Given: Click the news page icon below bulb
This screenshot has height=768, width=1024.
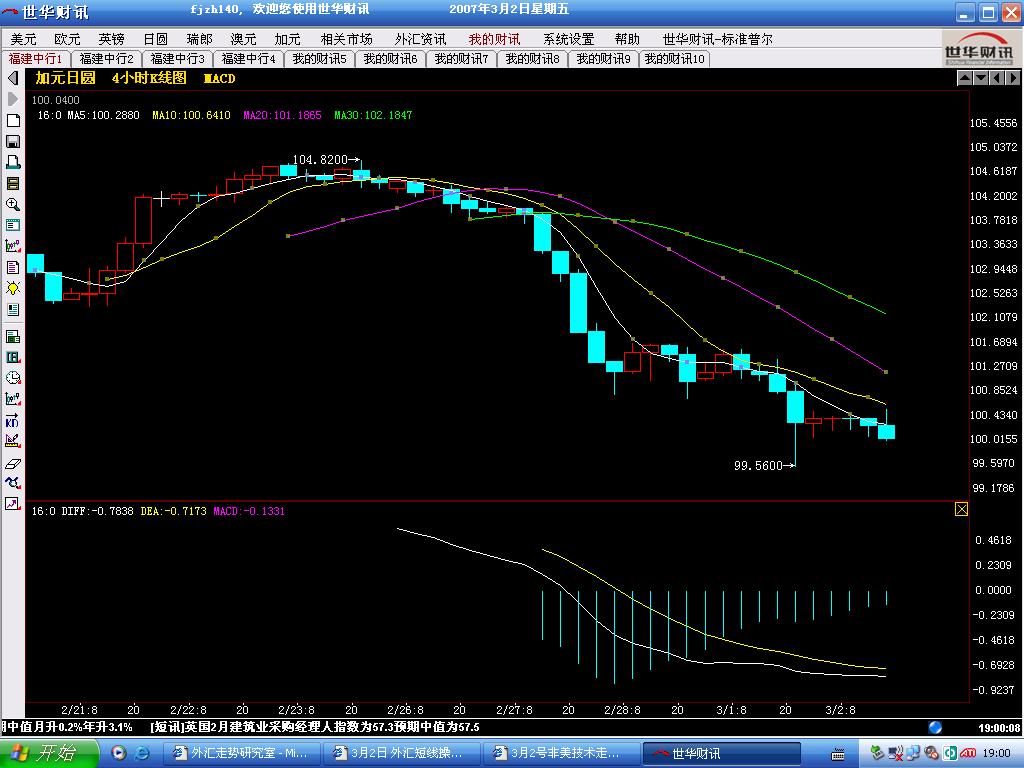Looking at the screenshot, I should pyautogui.click(x=12, y=309).
